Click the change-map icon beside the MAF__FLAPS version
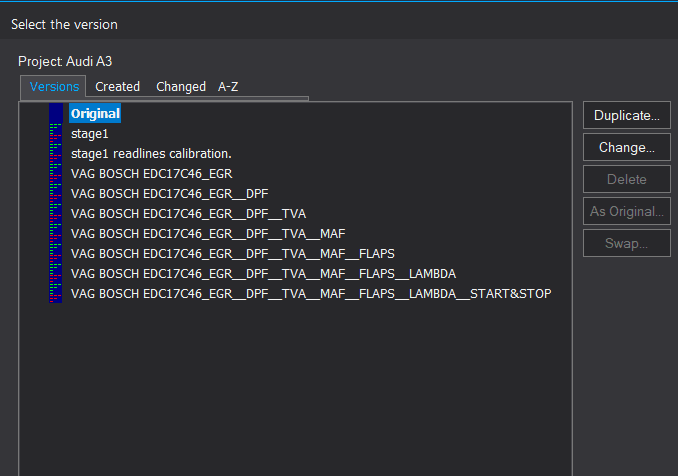This screenshot has height=476, width=678. click(56, 253)
